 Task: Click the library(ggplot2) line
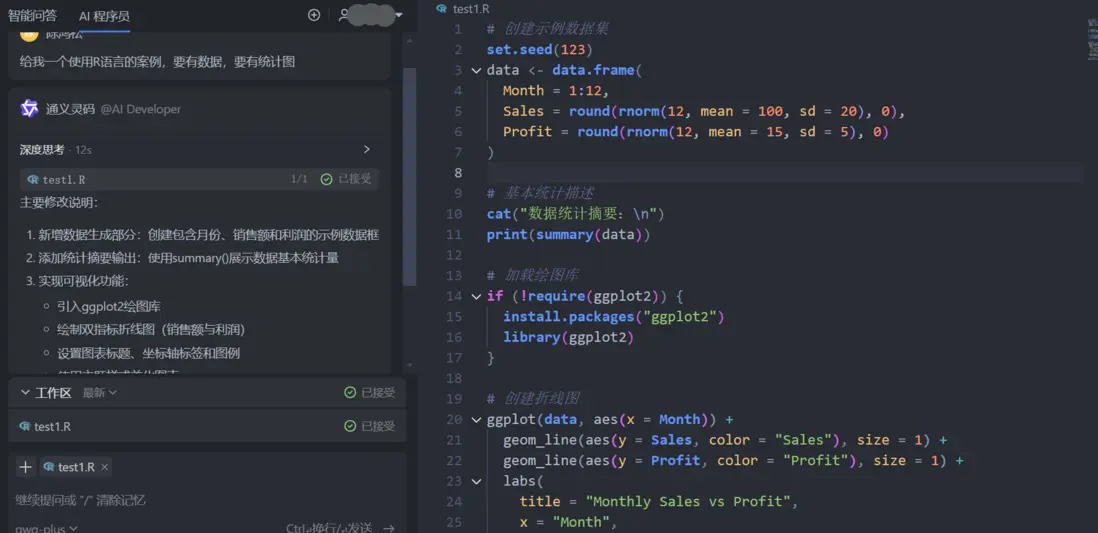(568, 338)
